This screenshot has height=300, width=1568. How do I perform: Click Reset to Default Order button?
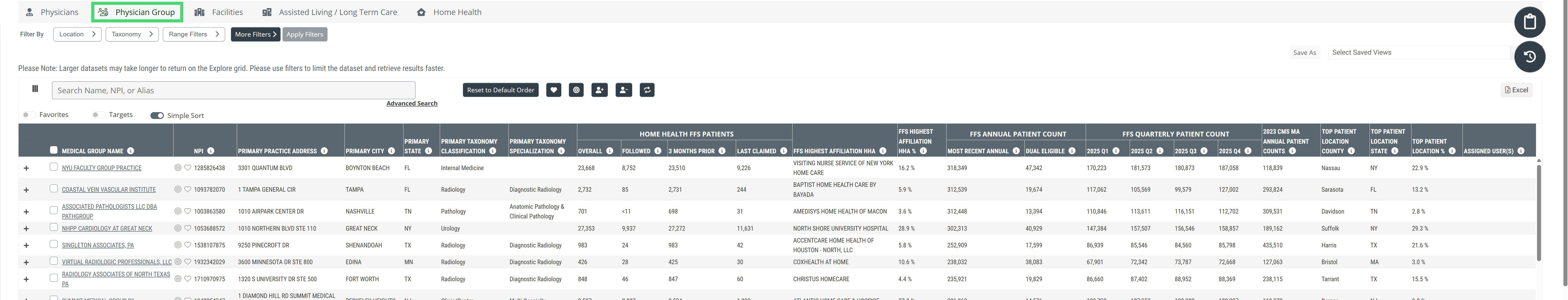(500, 90)
